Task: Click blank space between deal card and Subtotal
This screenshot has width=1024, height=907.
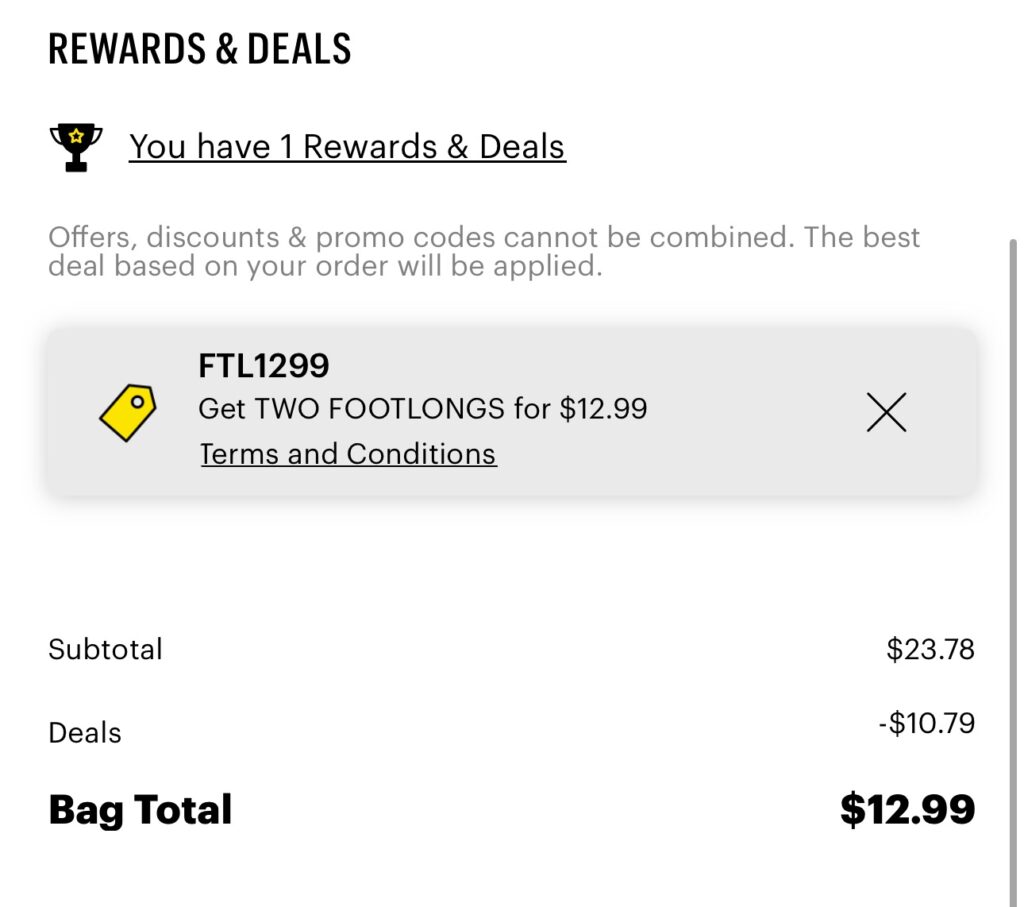Action: coord(500,560)
